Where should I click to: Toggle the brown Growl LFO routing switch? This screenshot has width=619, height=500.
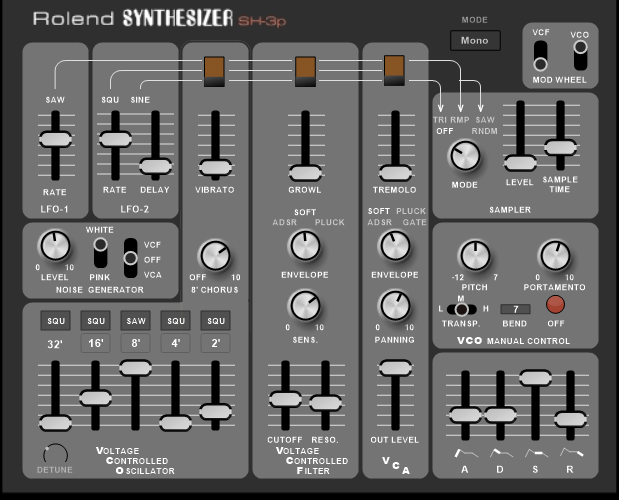tap(306, 71)
